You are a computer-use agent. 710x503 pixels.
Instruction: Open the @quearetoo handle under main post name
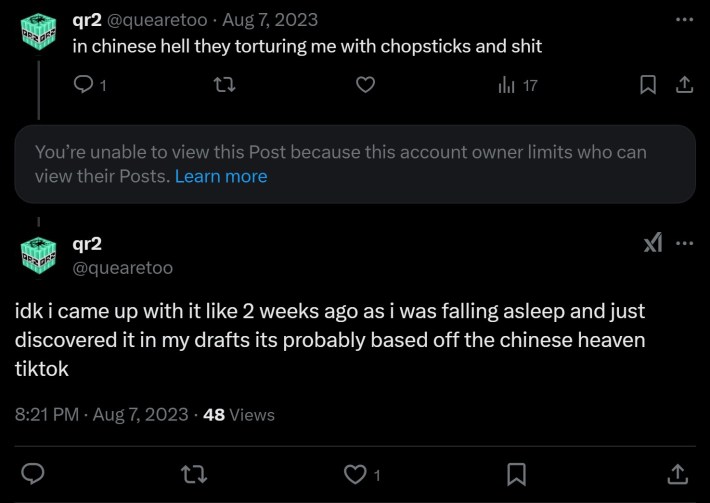pos(123,268)
